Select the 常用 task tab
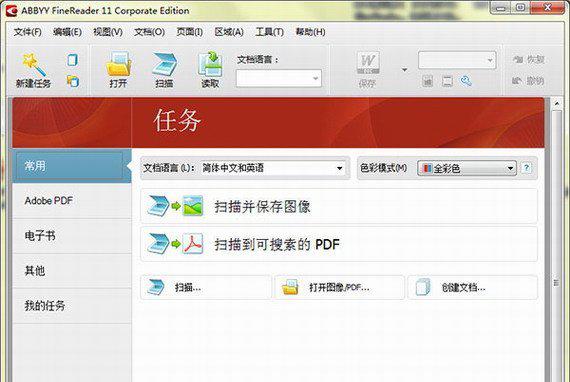The width and height of the screenshot is (570, 382). click(72, 166)
